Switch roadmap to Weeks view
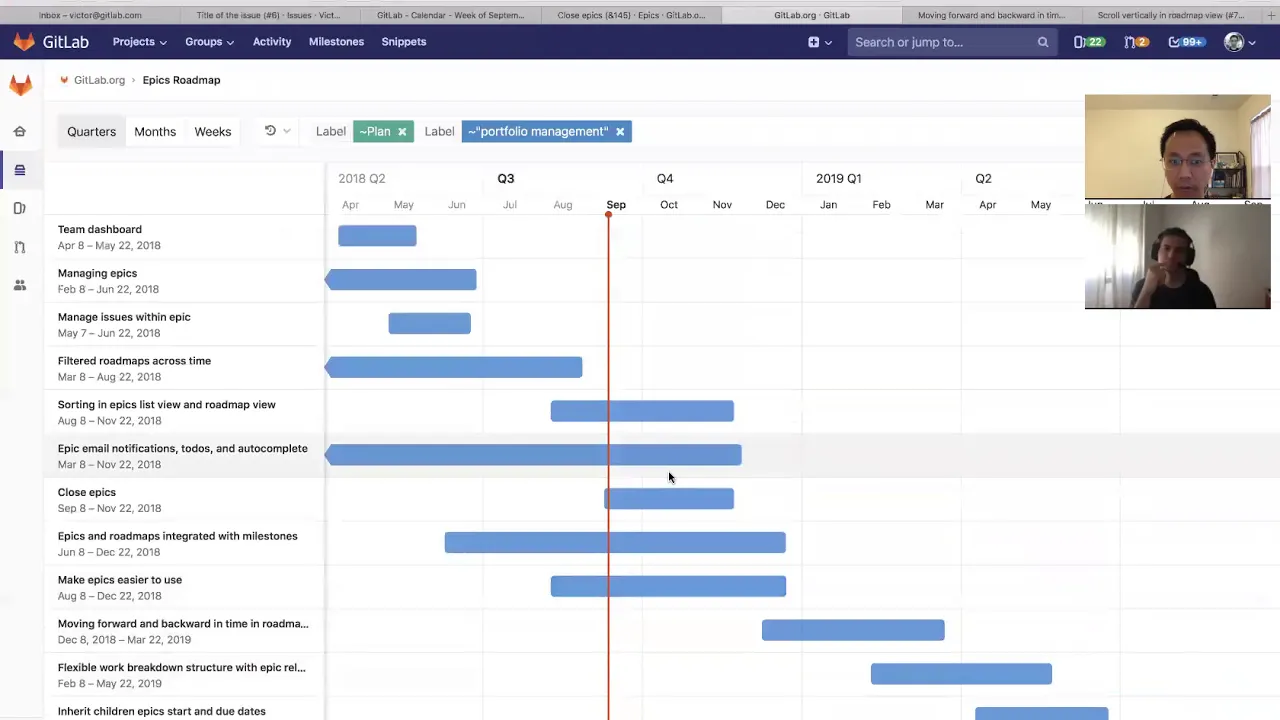Viewport: 1280px width, 720px height. tap(212, 131)
